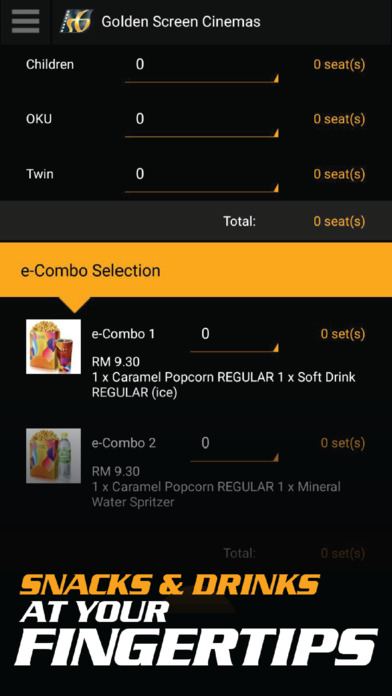Tap the Golden Screen Cinemas logo

tap(76, 21)
